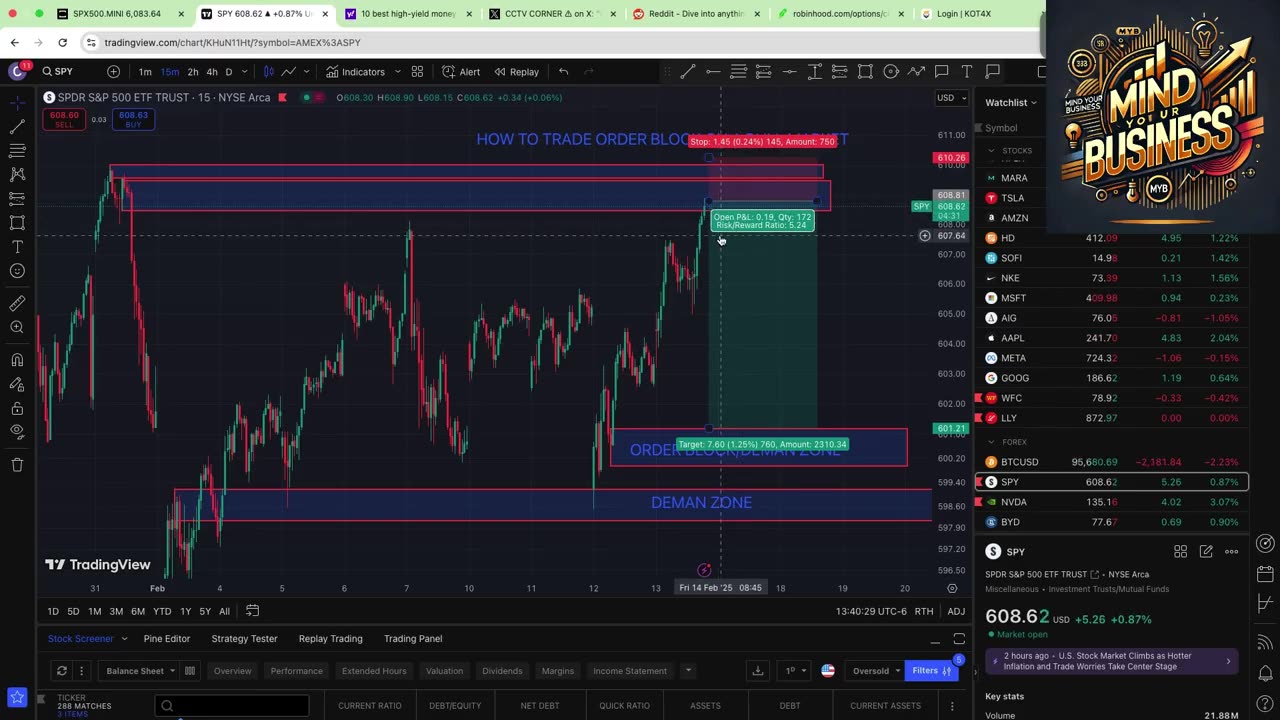Select NVDA in the watchlist
Viewport: 1280px width, 720px height.
pyautogui.click(x=1112, y=502)
